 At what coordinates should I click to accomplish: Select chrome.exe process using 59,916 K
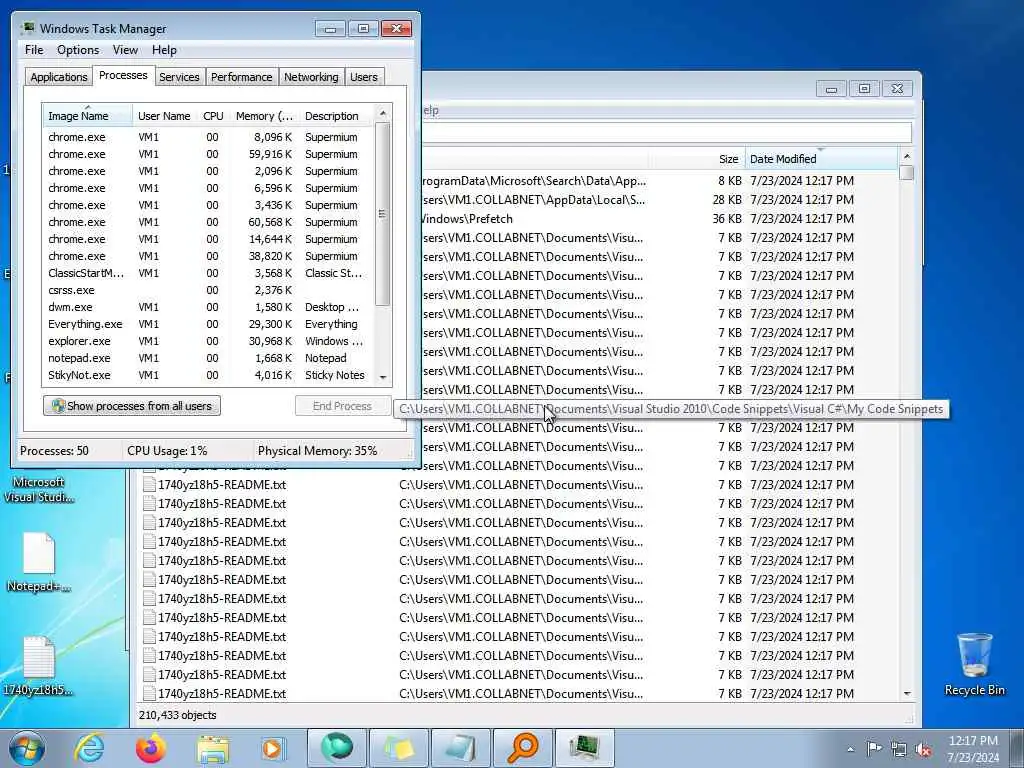click(209, 154)
